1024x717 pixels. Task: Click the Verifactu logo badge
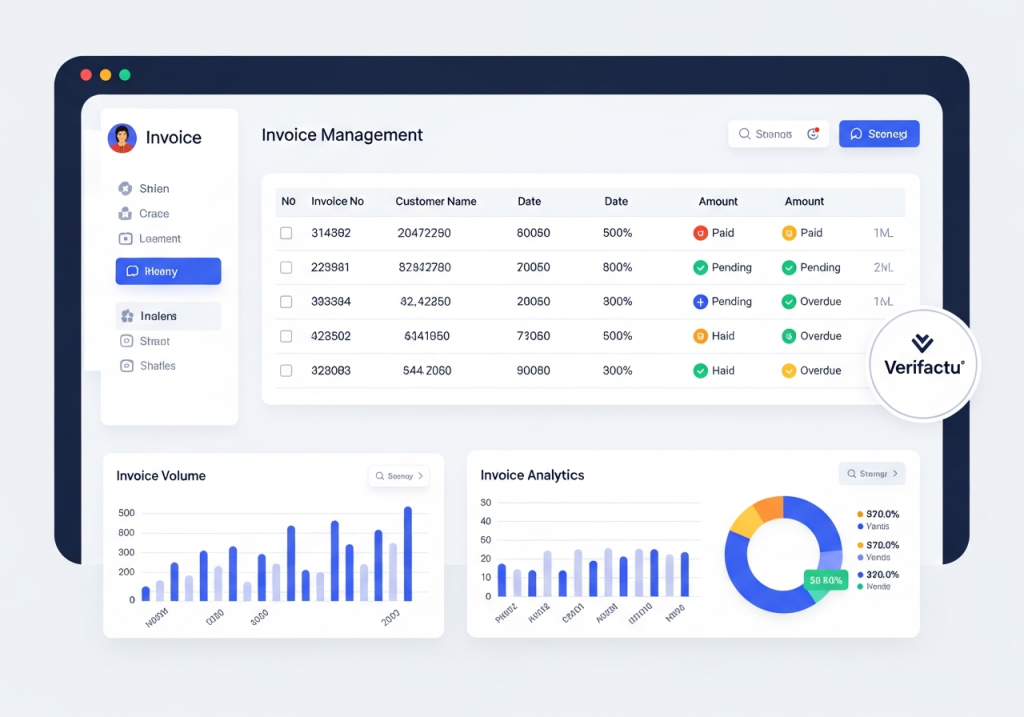pos(923,361)
